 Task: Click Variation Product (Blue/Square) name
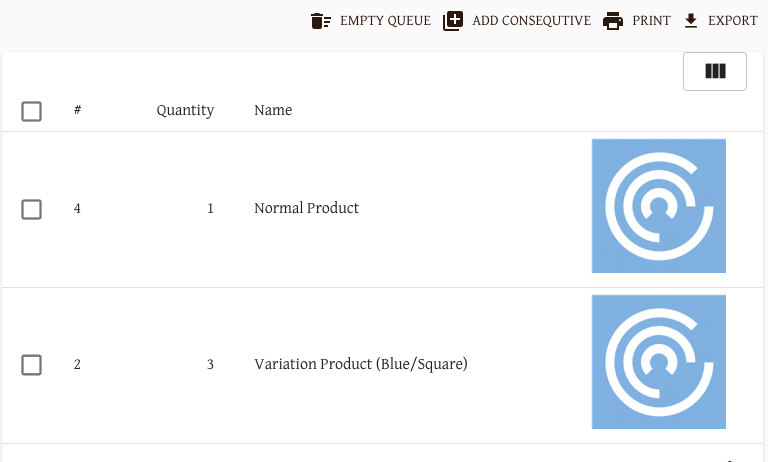coord(361,364)
